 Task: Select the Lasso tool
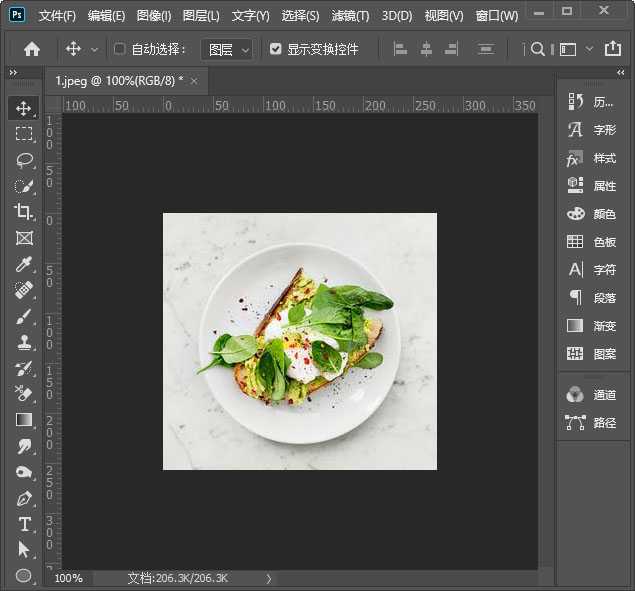pyautogui.click(x=24, y=160)
